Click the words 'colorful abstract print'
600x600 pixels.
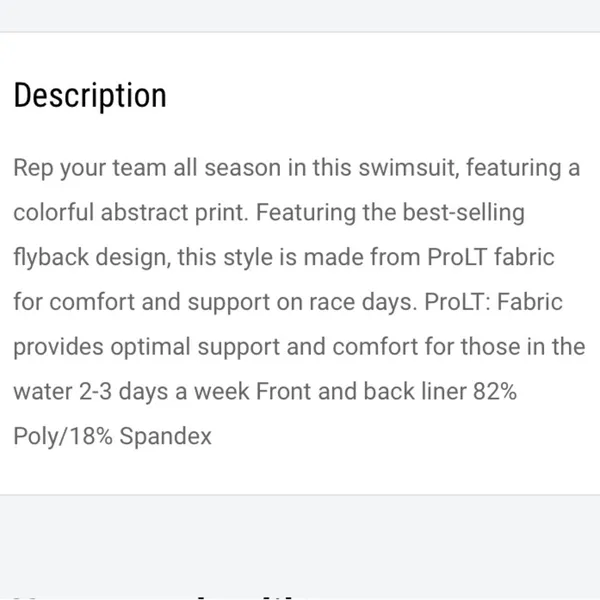click(x=131, y=212)
